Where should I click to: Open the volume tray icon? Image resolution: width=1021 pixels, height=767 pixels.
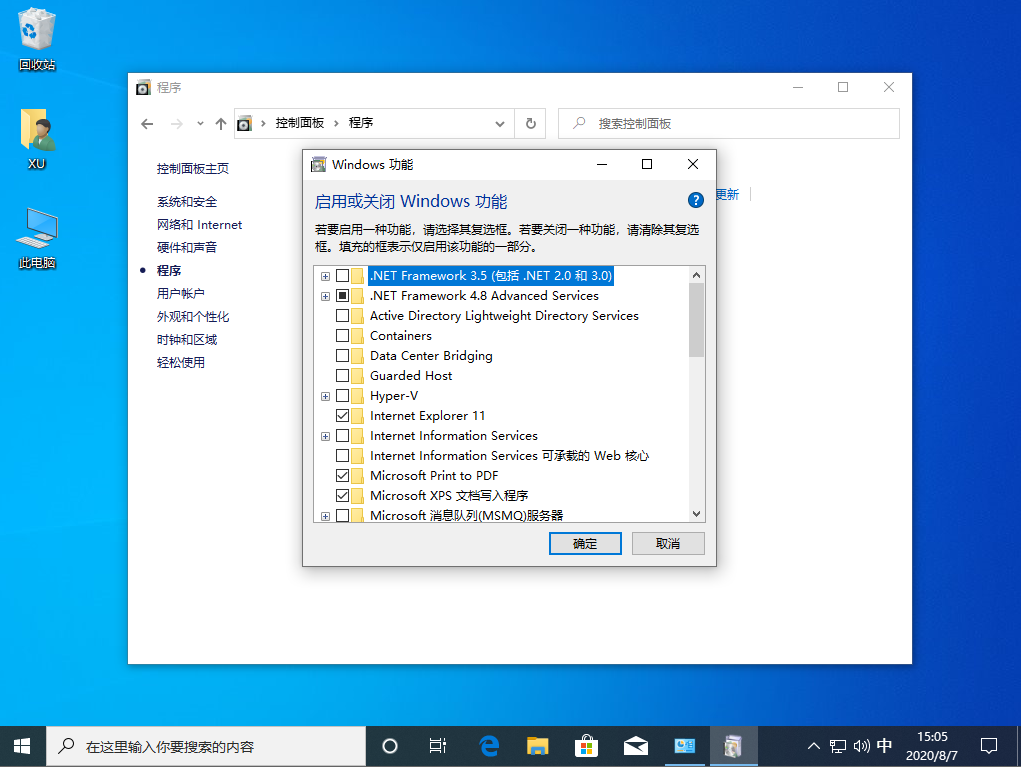(x=861, y=746)
